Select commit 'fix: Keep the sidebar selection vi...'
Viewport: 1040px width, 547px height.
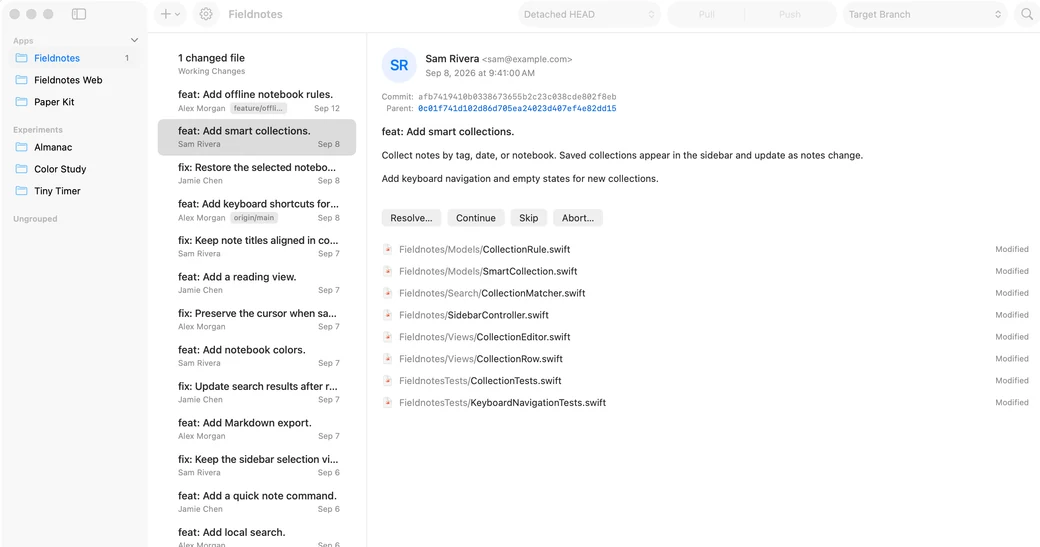[257, 465]
